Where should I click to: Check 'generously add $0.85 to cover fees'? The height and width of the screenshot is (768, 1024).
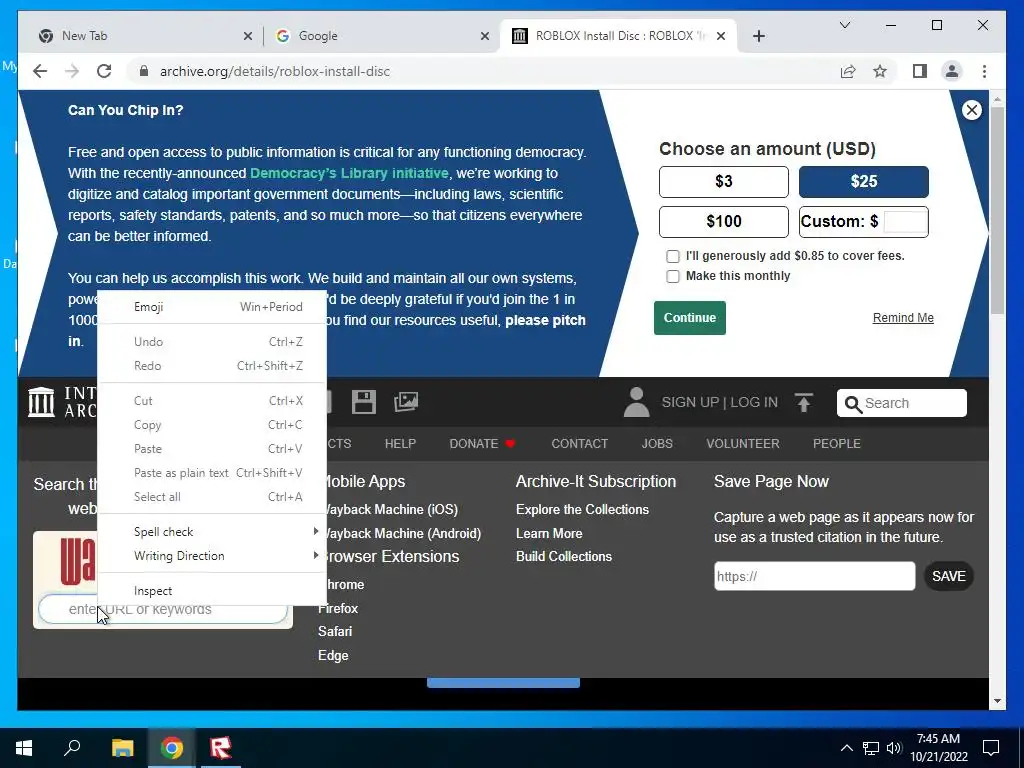pyautogui.click(x=673, y=256)
